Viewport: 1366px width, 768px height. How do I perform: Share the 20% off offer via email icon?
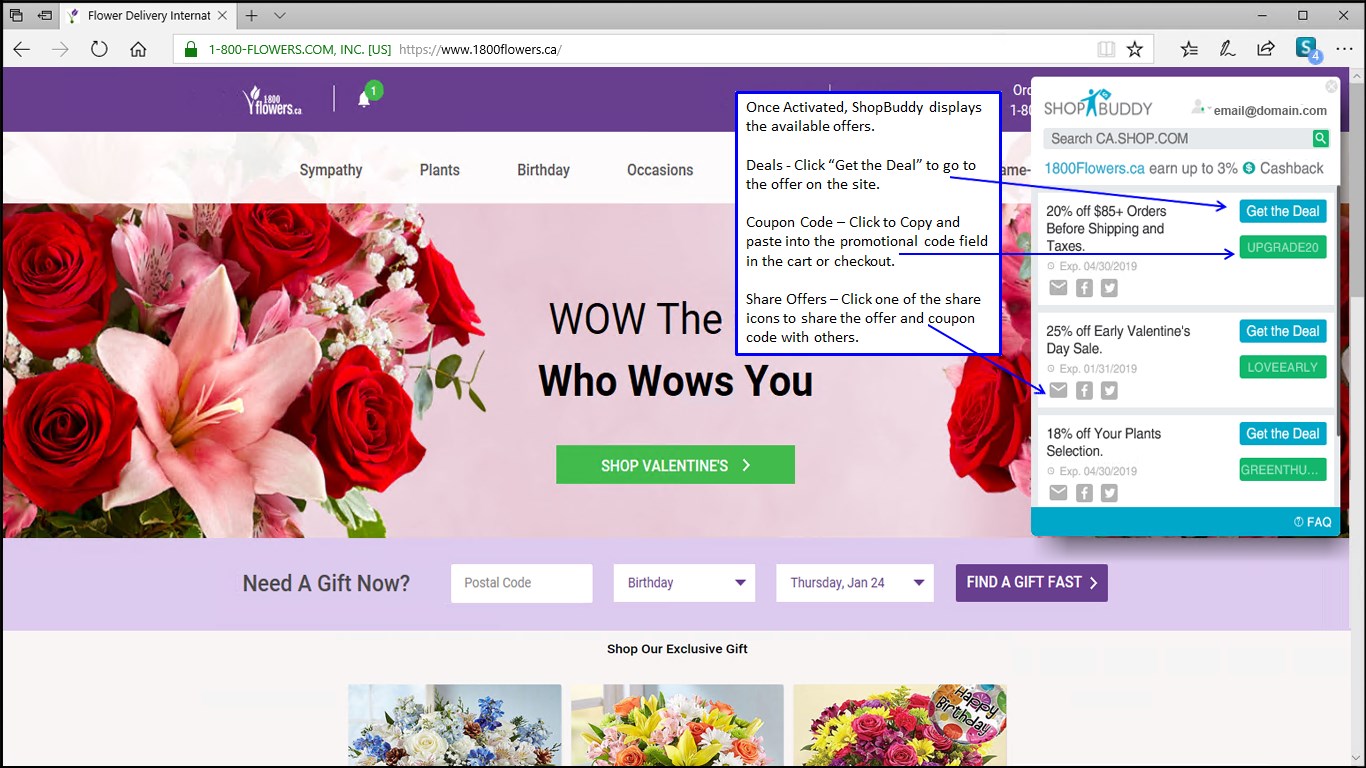pyautogui.click(x=1058, y=288)
